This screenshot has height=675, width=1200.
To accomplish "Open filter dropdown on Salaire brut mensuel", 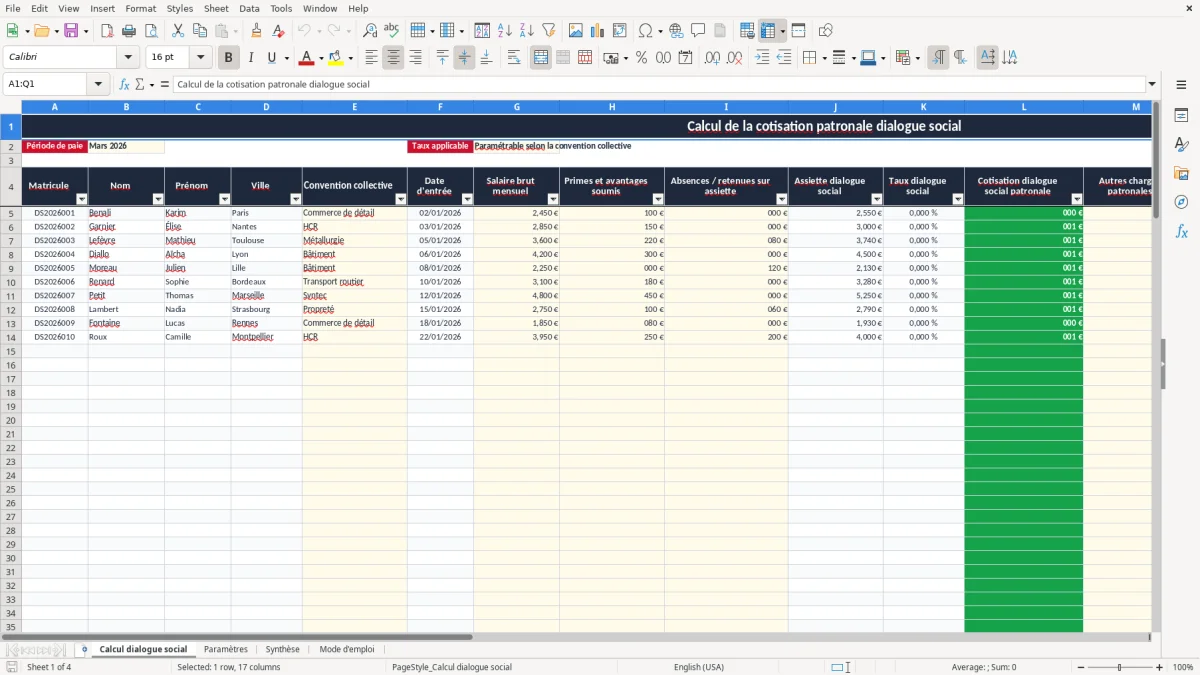I will pos(553,199).
